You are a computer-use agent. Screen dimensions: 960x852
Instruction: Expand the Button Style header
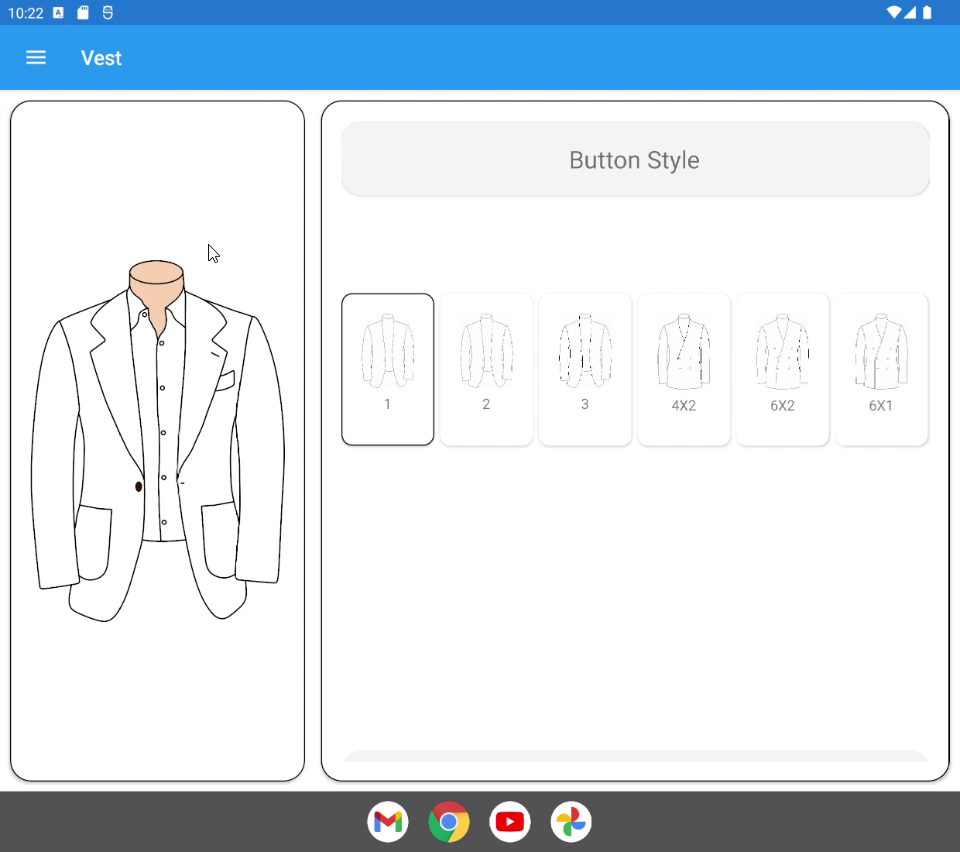pyautogui.click(x=634, y=159)
